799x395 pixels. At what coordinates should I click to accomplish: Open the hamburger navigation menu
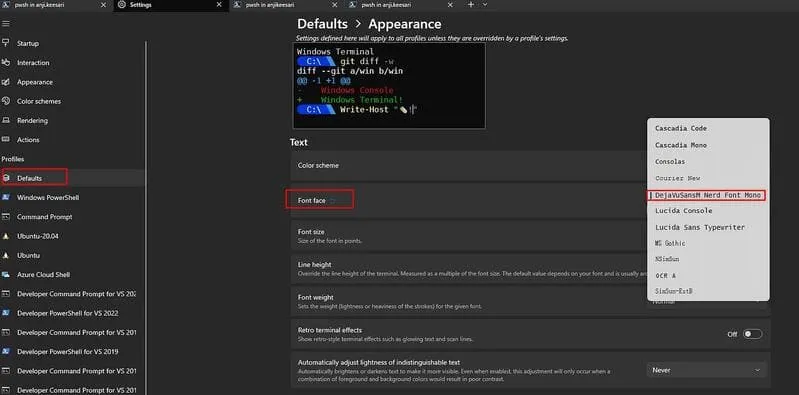[6, 24]
